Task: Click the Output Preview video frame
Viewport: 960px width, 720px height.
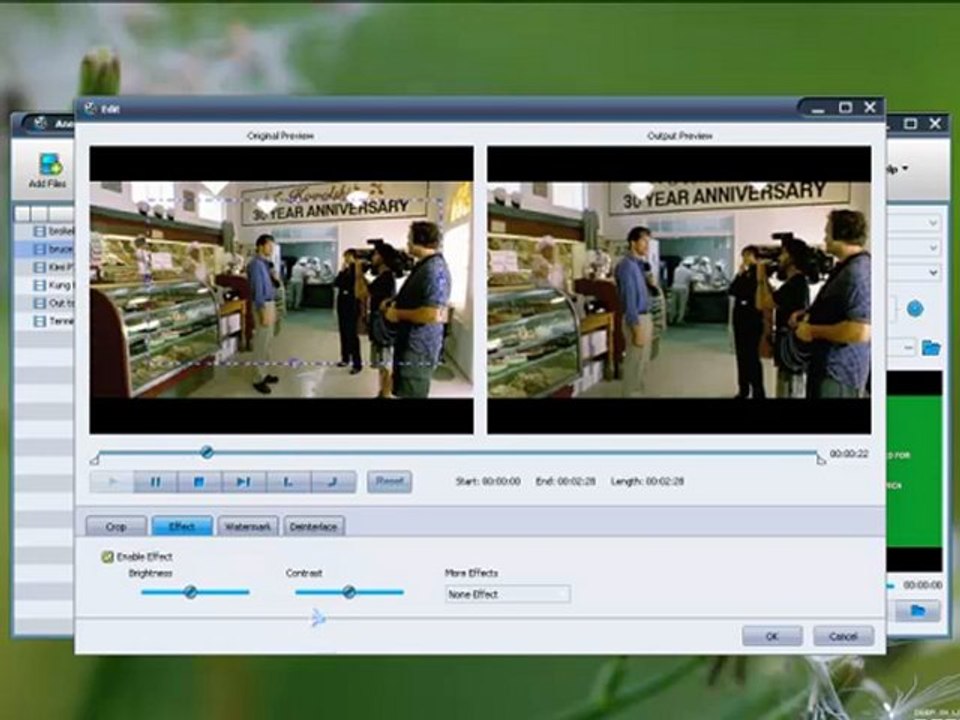Action: point(679,290)
